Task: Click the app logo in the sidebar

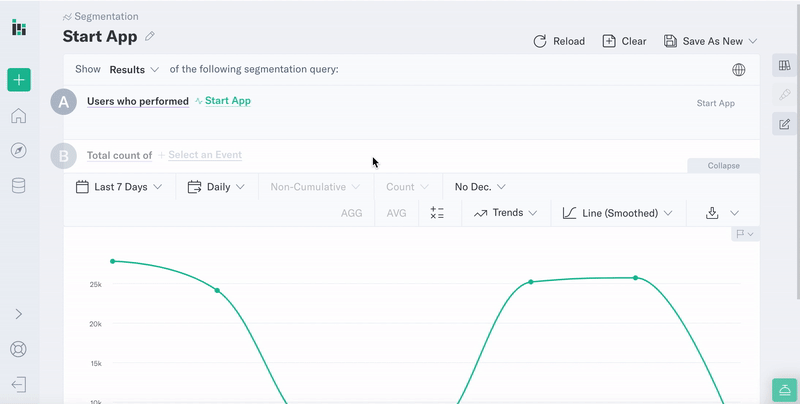Action: pyautogui.click(x=19, y=28)
